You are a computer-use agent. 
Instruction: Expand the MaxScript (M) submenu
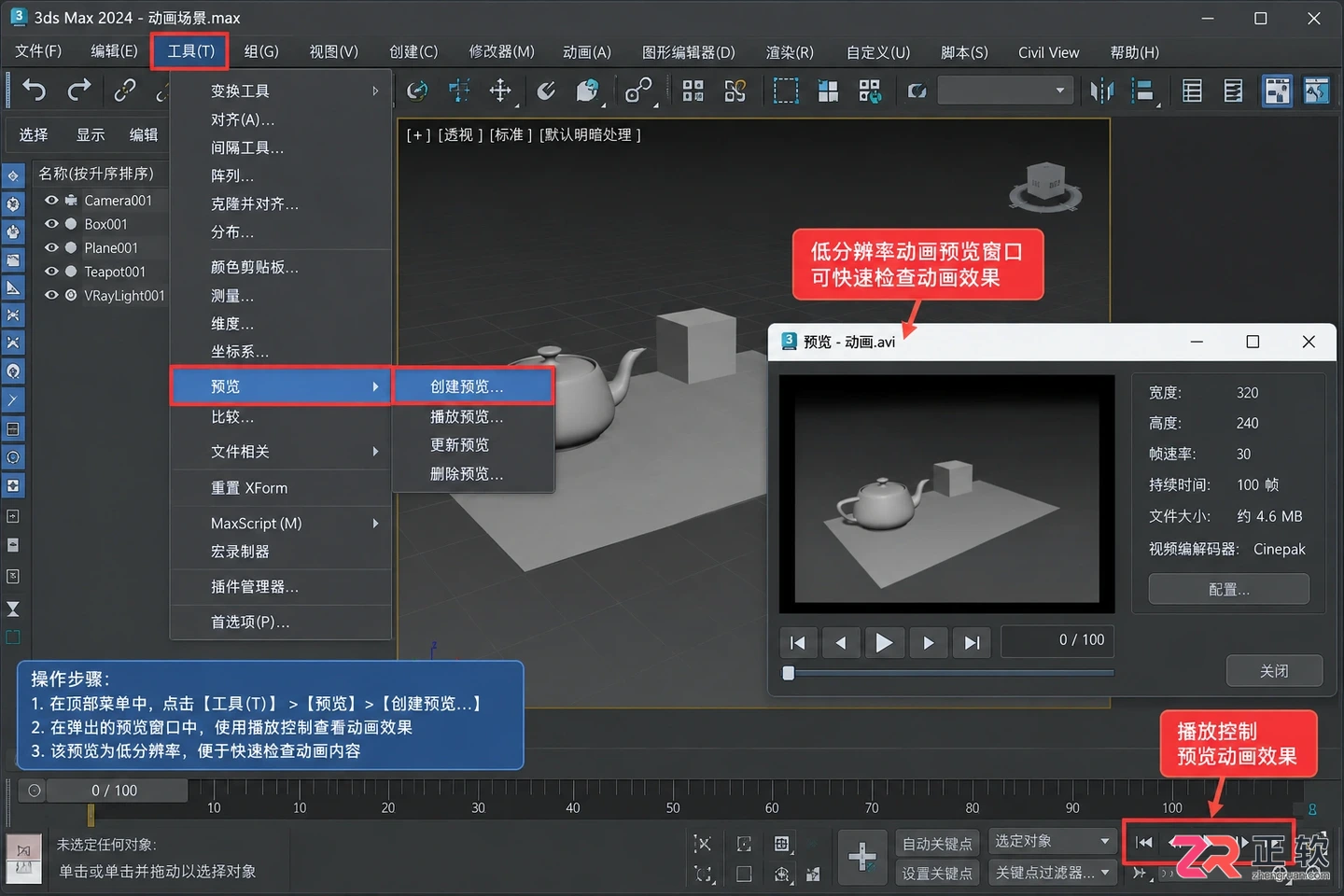point(281,524)
